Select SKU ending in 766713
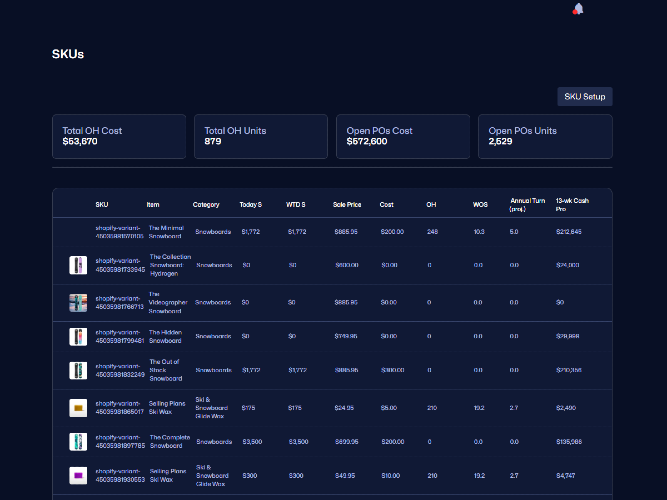 [x=120, y=303]
